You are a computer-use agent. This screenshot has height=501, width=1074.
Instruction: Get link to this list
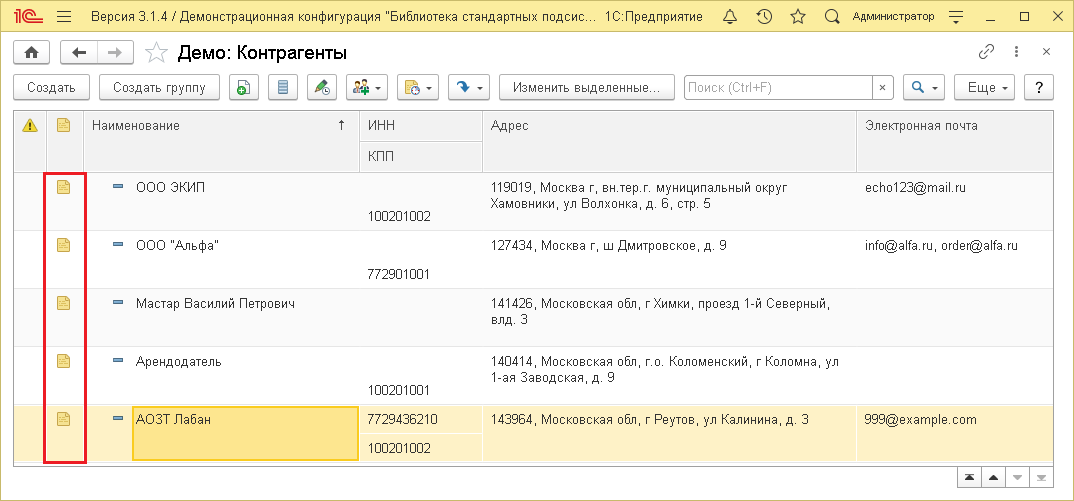[986, 52]
